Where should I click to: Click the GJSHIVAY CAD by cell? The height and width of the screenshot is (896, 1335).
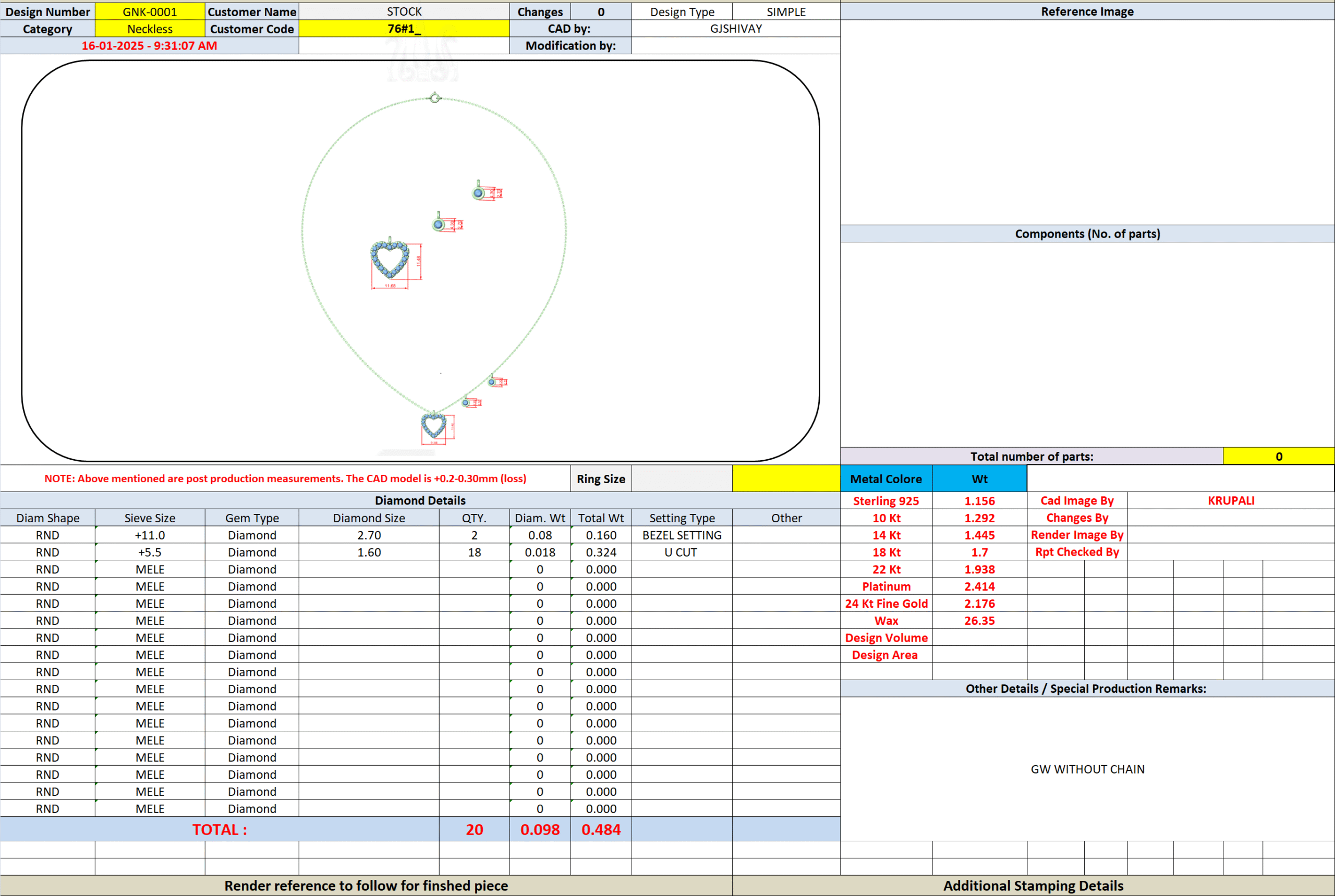pyautogui.click(x=735, y=29)
